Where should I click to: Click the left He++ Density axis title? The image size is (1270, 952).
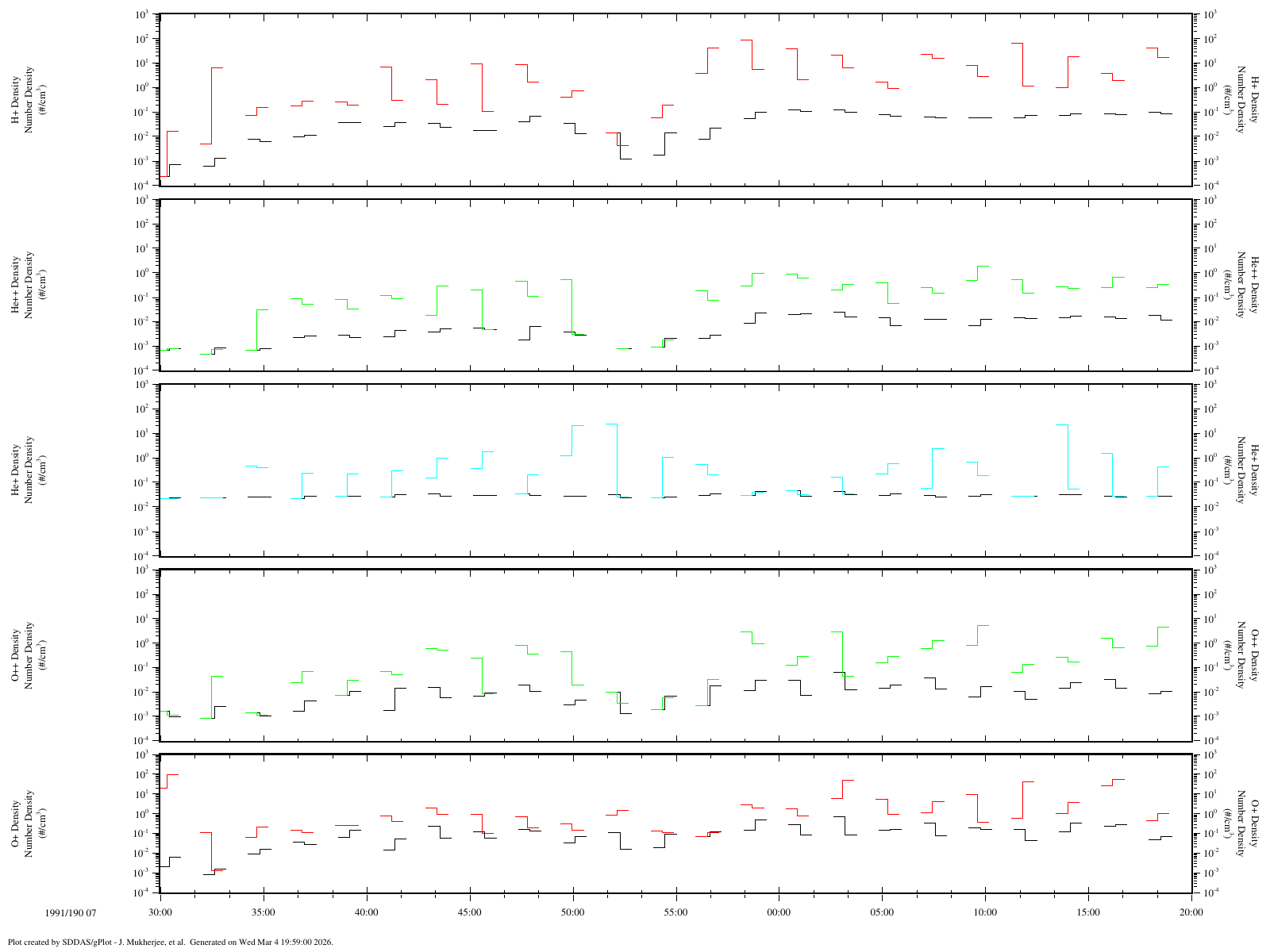tap(16, 285)
